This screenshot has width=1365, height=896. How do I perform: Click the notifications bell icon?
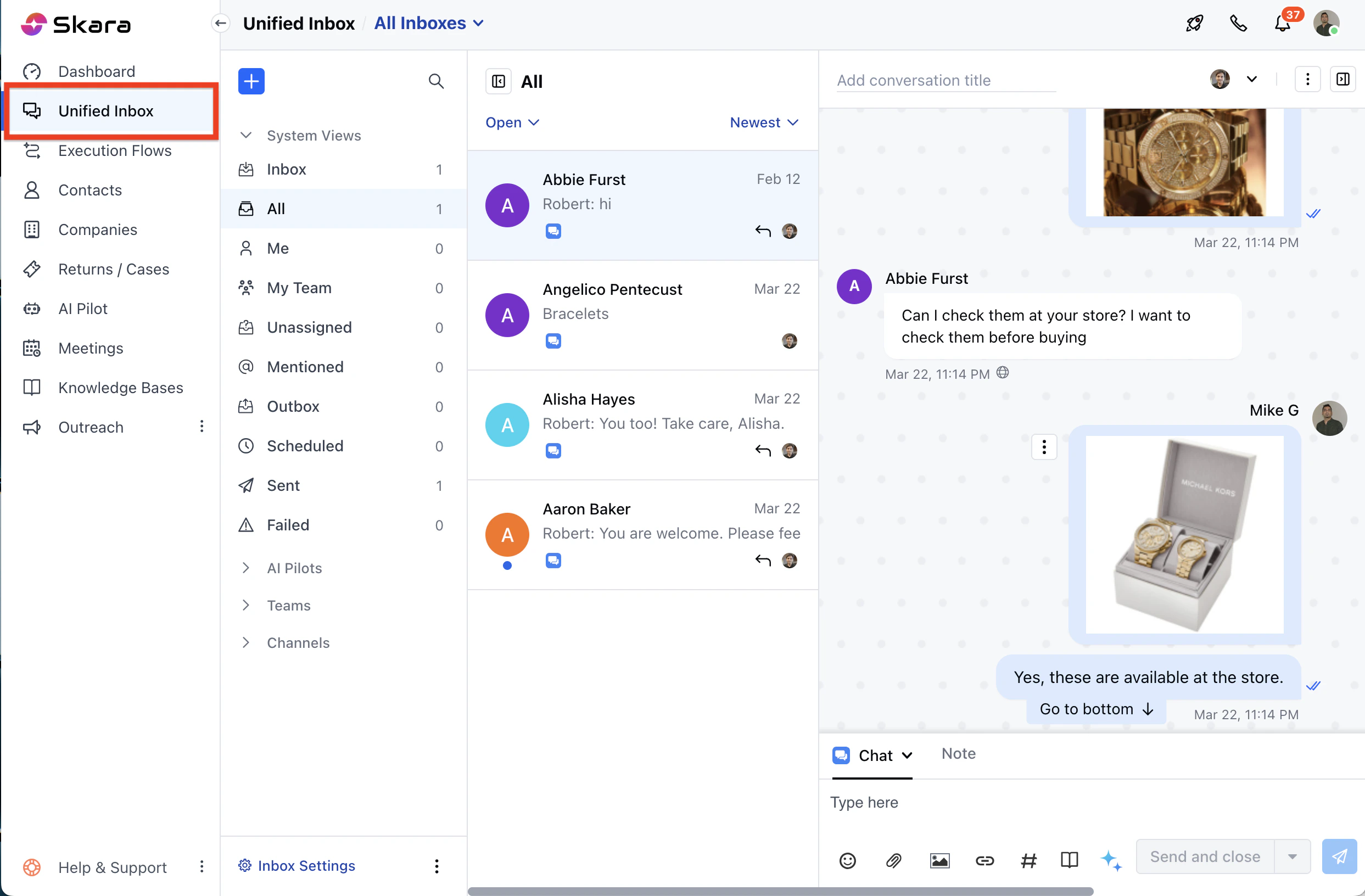pos(1283,24)
